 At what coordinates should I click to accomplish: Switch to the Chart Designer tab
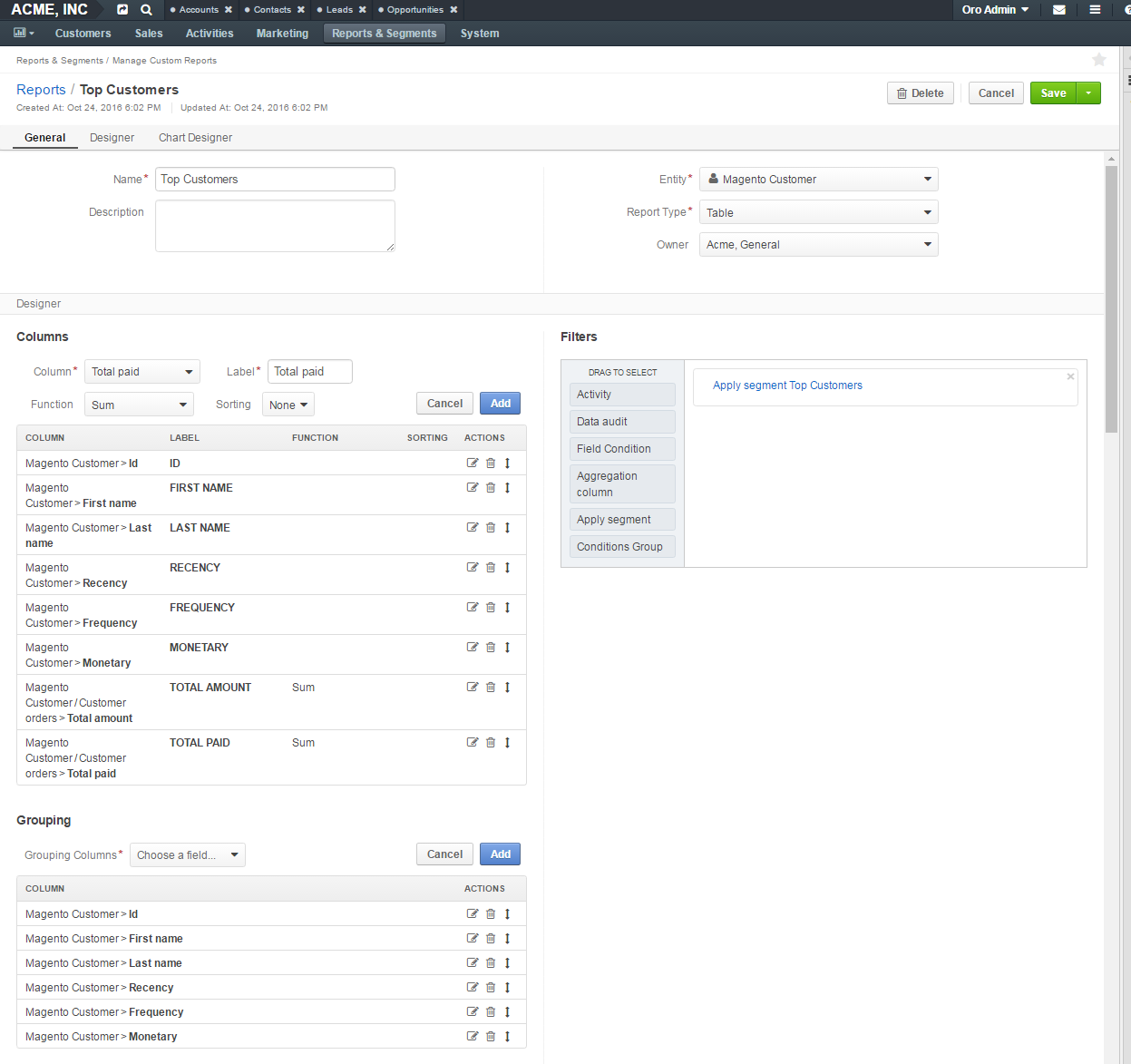(195, 138)
